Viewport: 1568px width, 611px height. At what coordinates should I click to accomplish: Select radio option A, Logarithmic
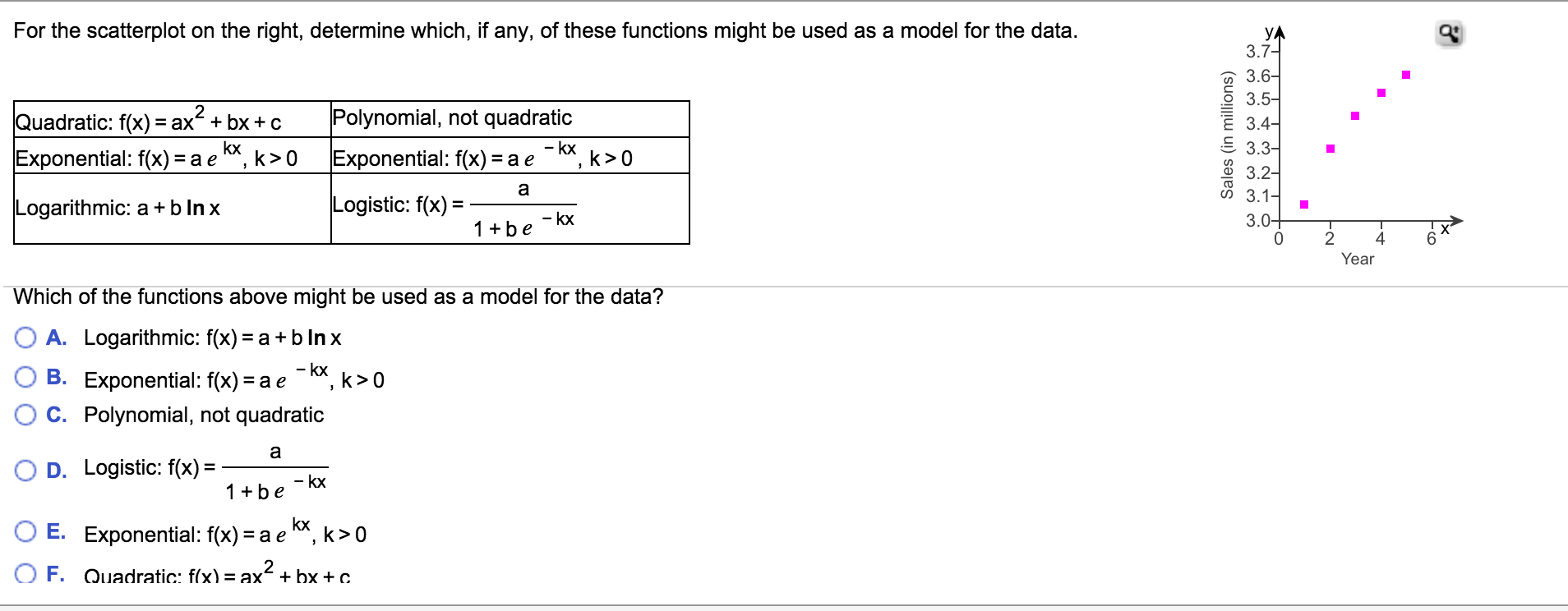pos(25,338)
